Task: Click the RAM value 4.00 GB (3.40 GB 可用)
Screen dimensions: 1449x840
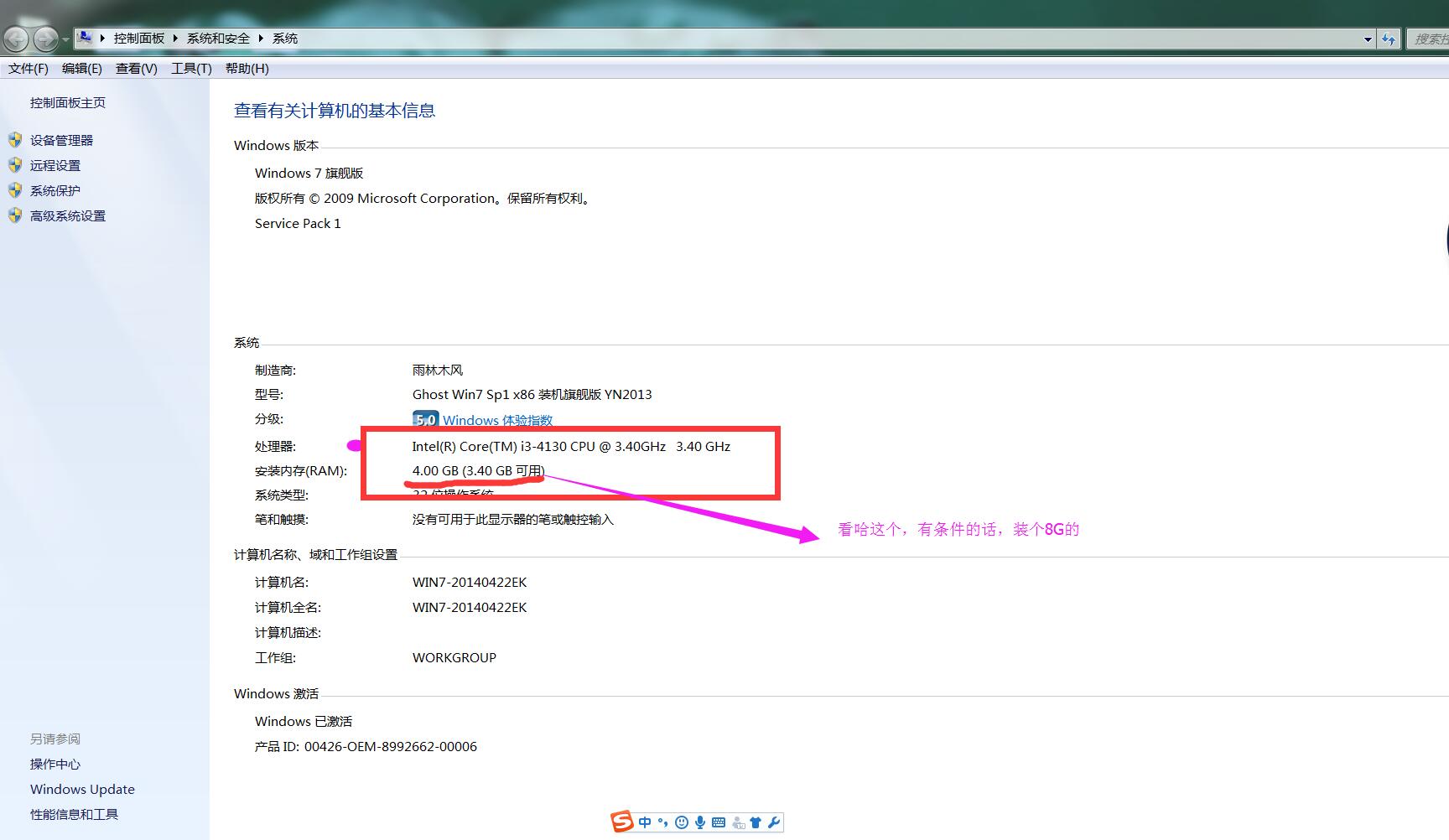Action: pos(479,471)
